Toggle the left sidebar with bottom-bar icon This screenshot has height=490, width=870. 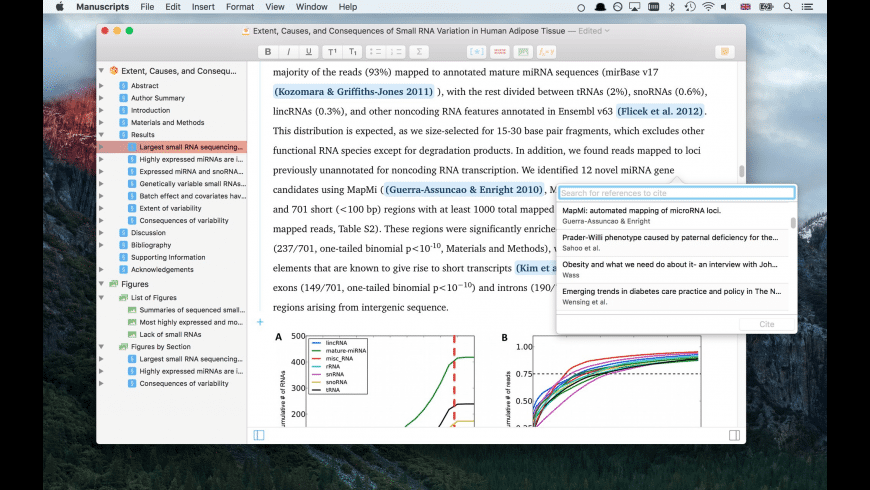[x=259, y=435]
